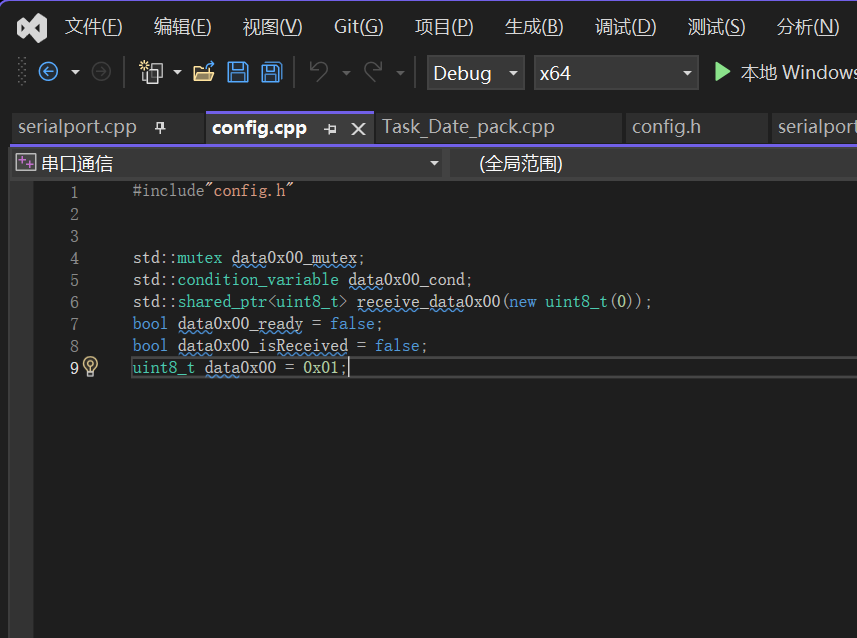Close the config.cpp tab
857x638 pixels.
[x=359, y=129]
